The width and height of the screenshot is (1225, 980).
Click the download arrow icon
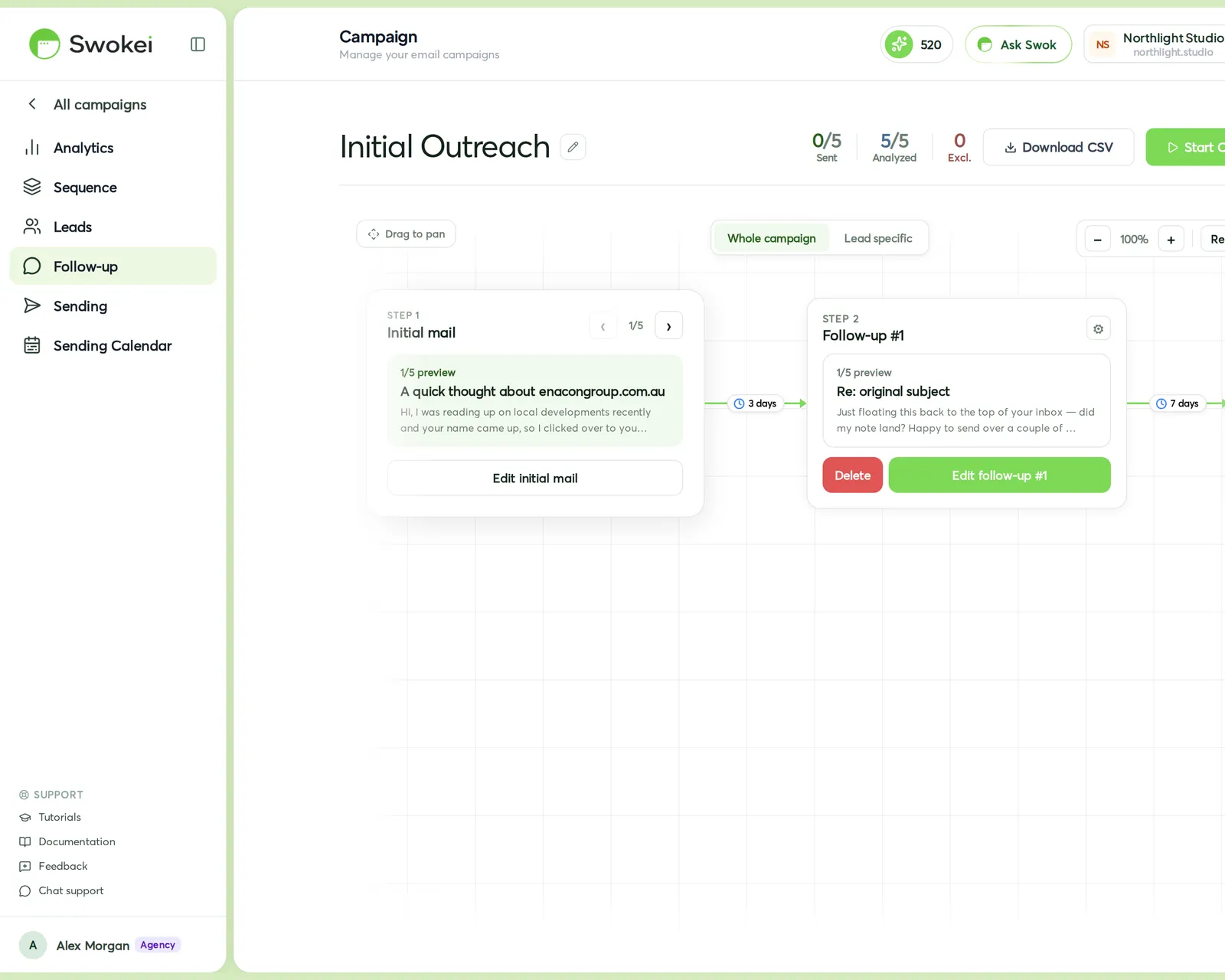[1011, 148]
